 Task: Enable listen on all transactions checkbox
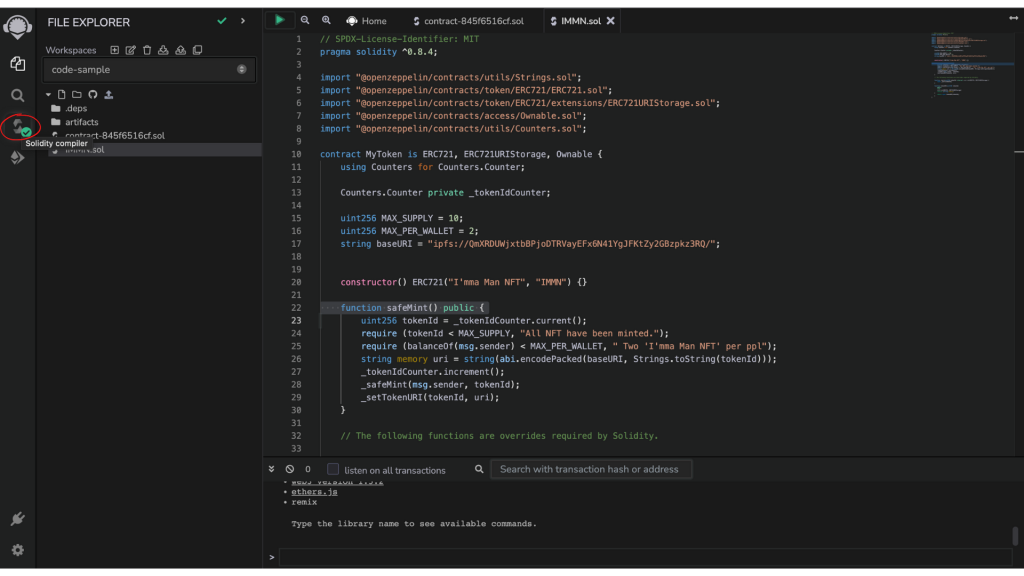[x=332, y=469]
